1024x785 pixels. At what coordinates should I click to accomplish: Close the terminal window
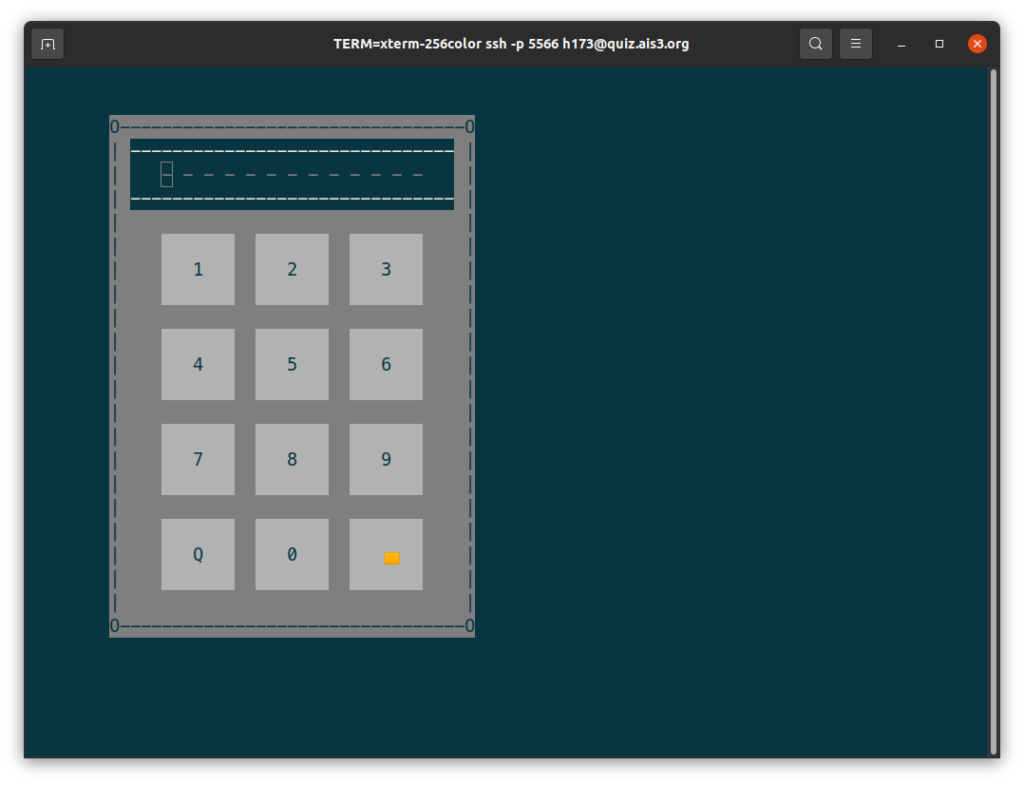(x=977, y=44)
